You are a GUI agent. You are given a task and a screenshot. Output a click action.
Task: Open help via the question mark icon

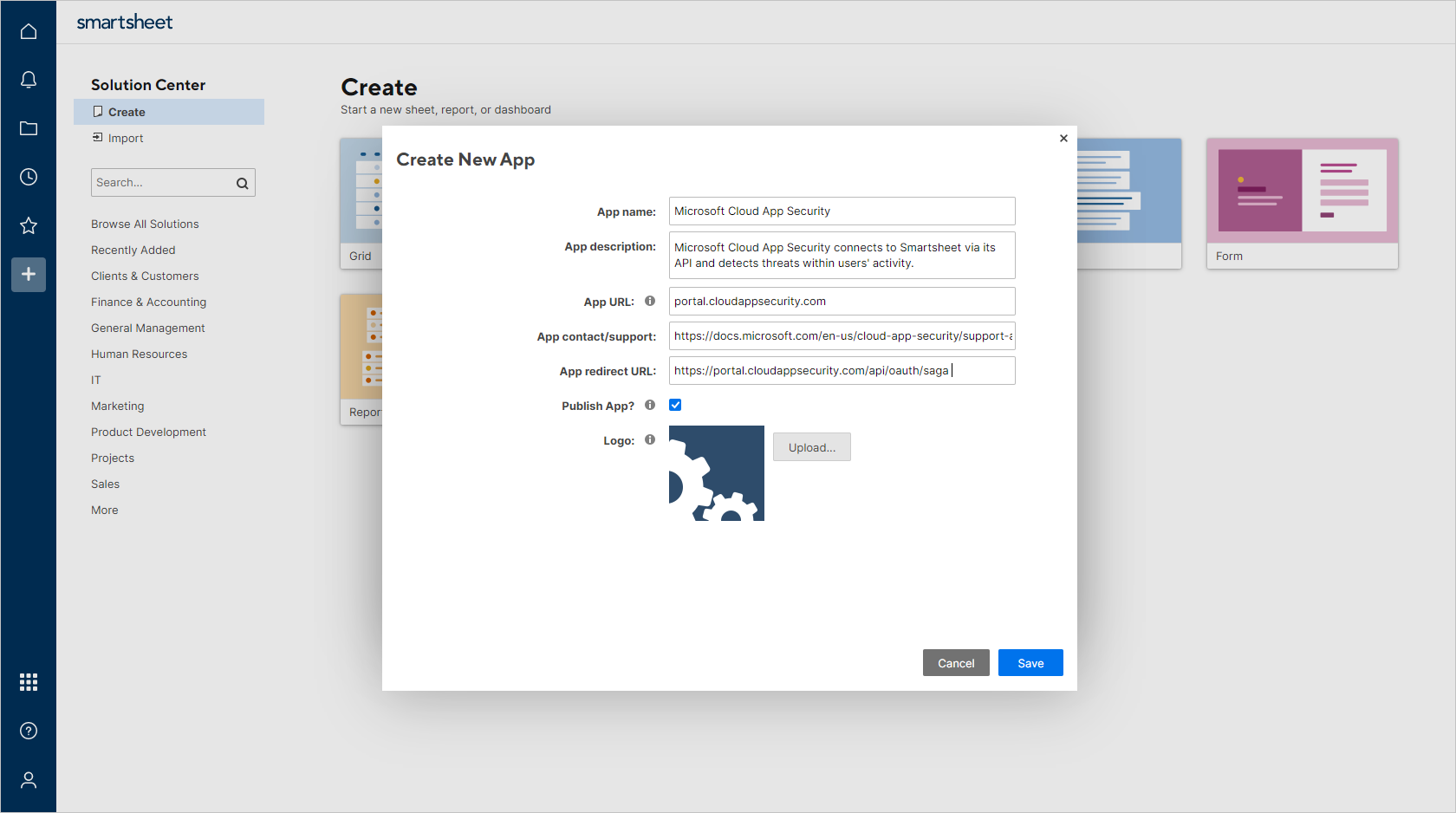(29, 731)
